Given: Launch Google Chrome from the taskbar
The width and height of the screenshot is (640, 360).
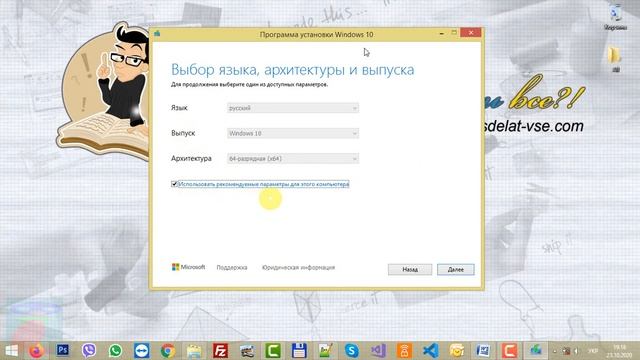Looking at the screenshot, I should point(167,351).
